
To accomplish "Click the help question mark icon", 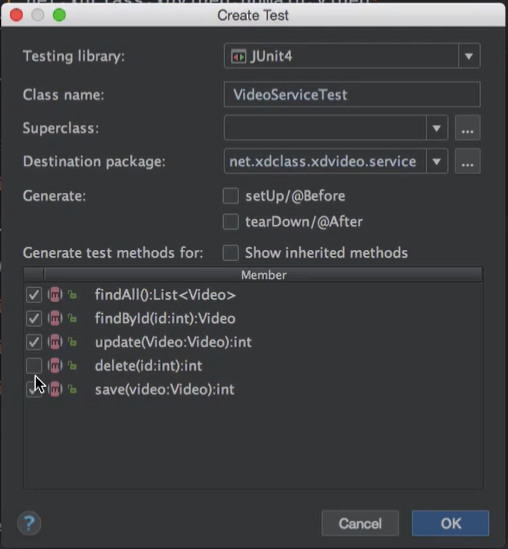I will (x=29, y=523).
